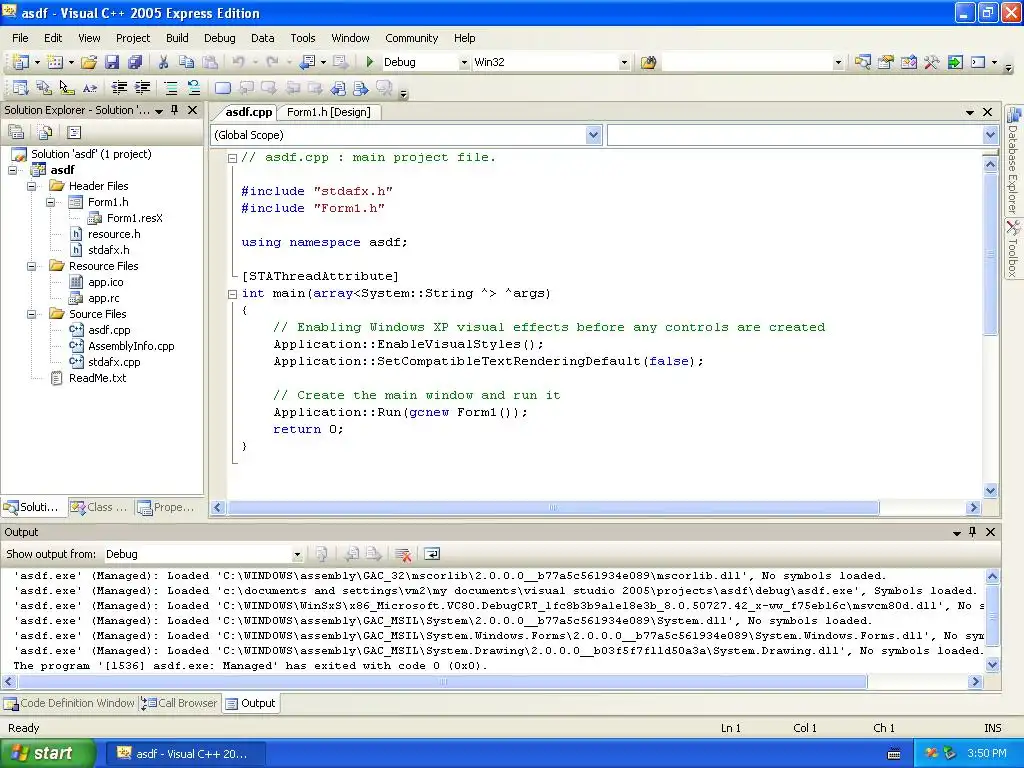Open the Solution Configurations Debug dropdown
Image resolution: width=1024 pixels, height=768 pixels.
pyautogui.click(x=464, y=63)
